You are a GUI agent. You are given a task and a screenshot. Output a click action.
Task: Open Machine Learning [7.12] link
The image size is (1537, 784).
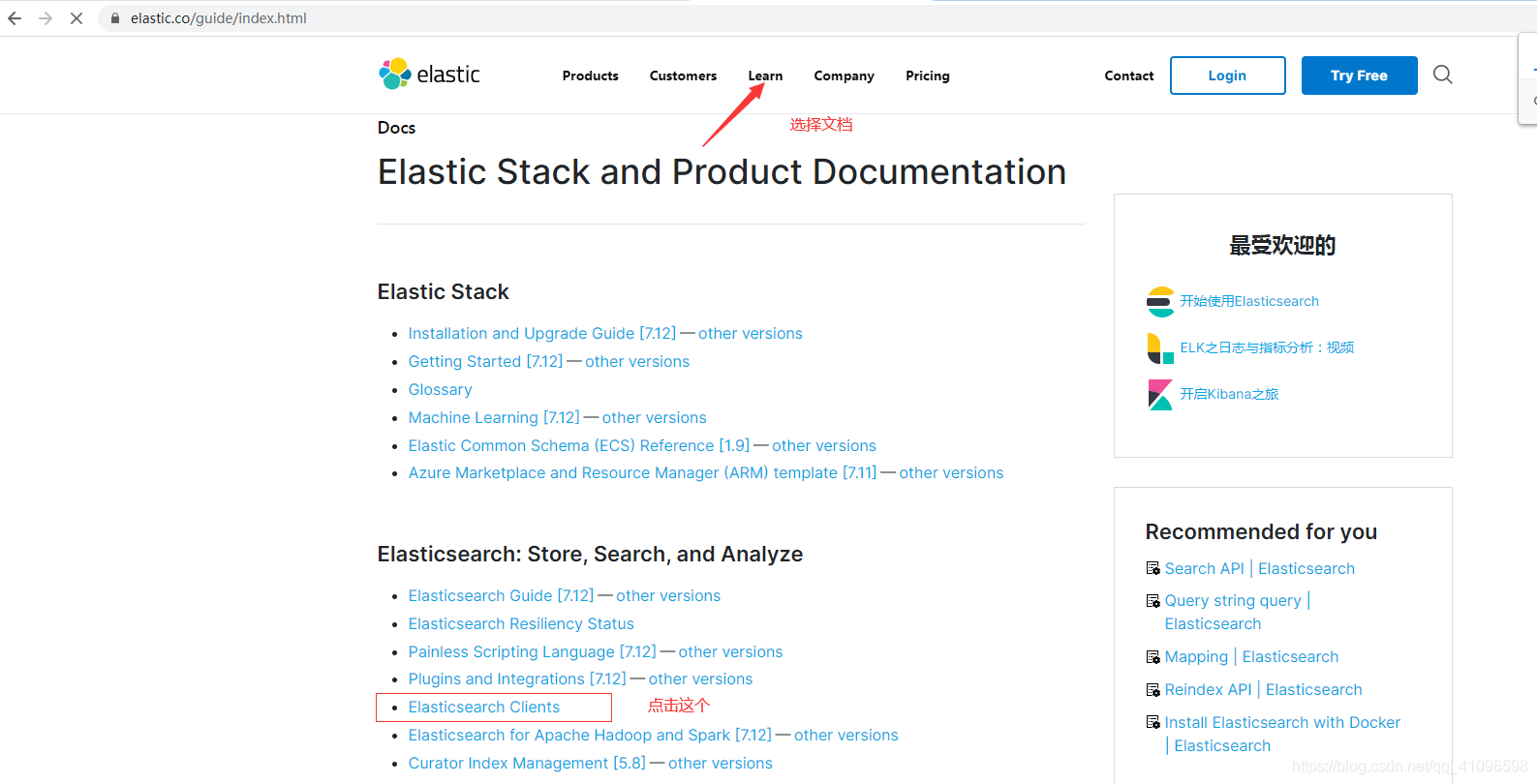(x=493, y=417)
